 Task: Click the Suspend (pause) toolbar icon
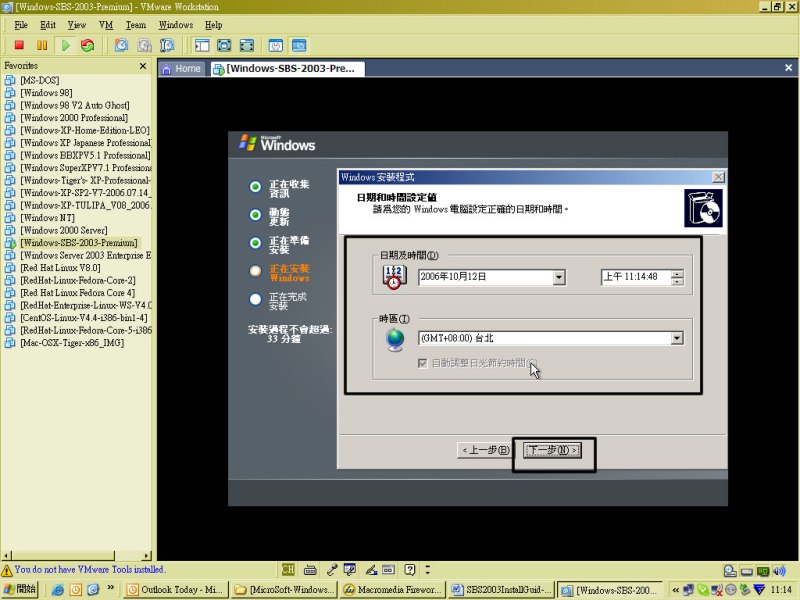[42, 45]
